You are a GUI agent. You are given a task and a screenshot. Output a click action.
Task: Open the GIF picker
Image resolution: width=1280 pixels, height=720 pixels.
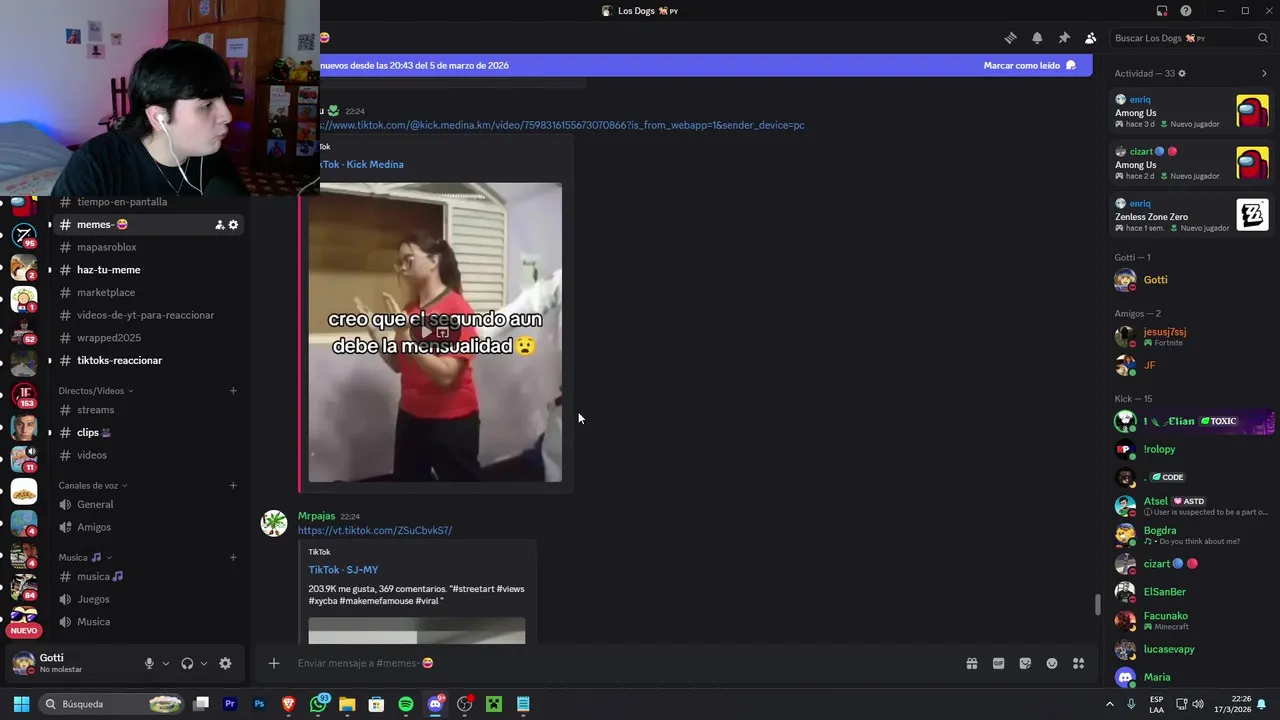tap(998, 663)
